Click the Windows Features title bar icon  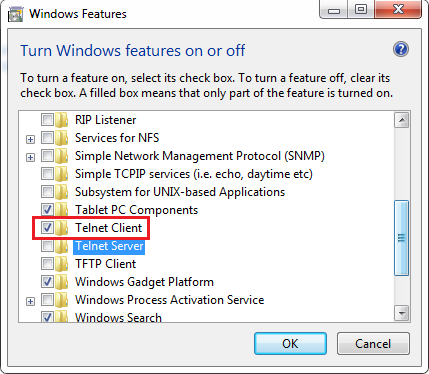(15, 14)
